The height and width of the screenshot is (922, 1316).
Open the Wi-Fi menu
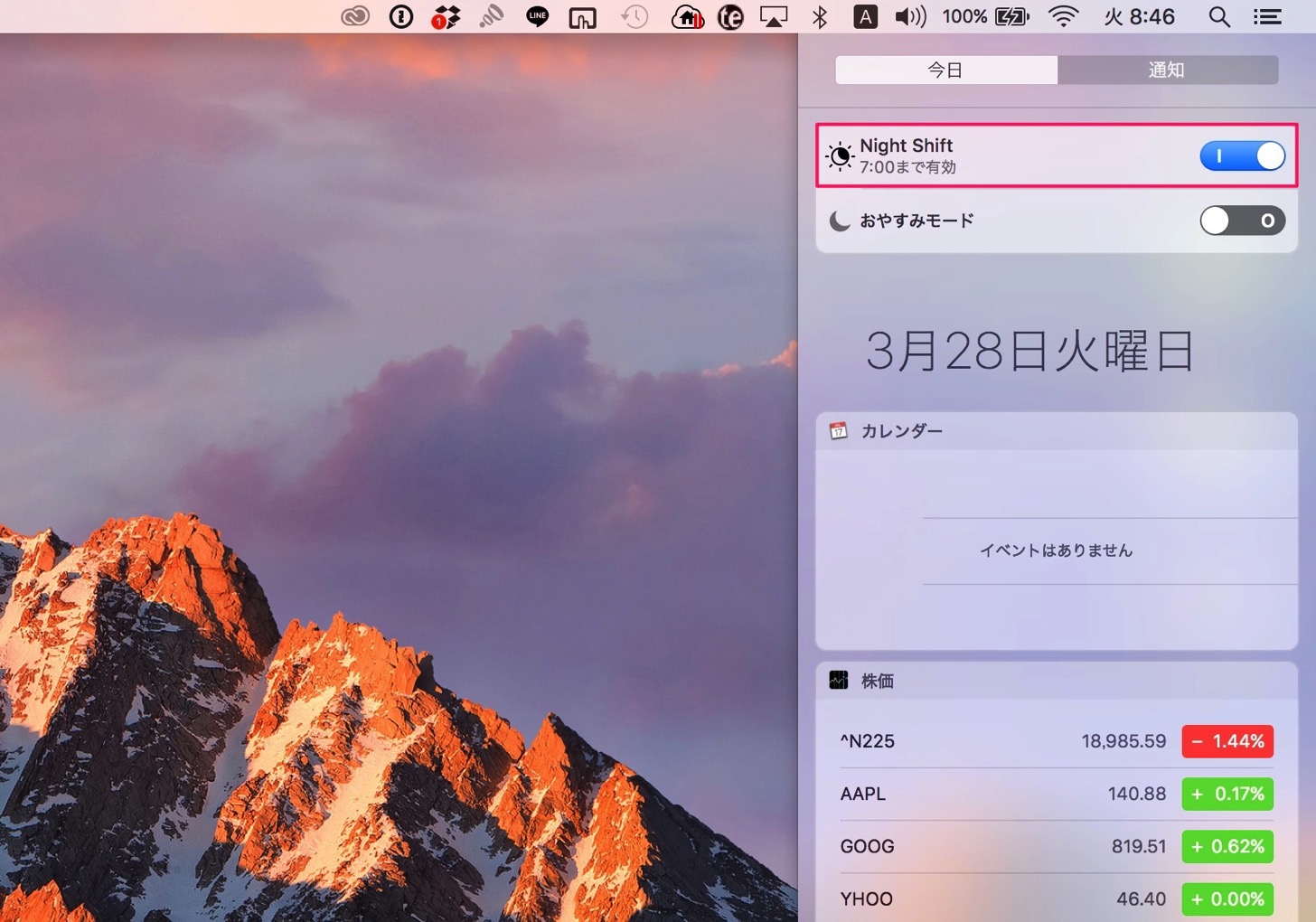click(1064, 16)
